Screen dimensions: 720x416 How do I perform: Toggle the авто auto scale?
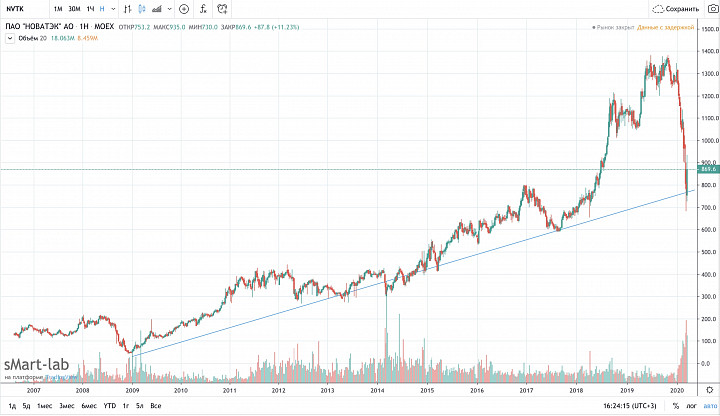pyautogui.click(x=710, y=406)
